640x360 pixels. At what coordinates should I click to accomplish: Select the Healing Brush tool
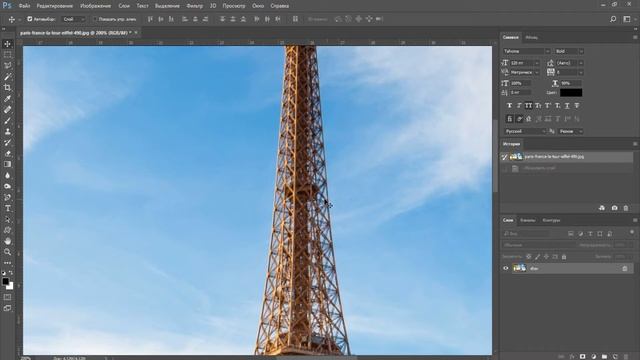(7, 110)
